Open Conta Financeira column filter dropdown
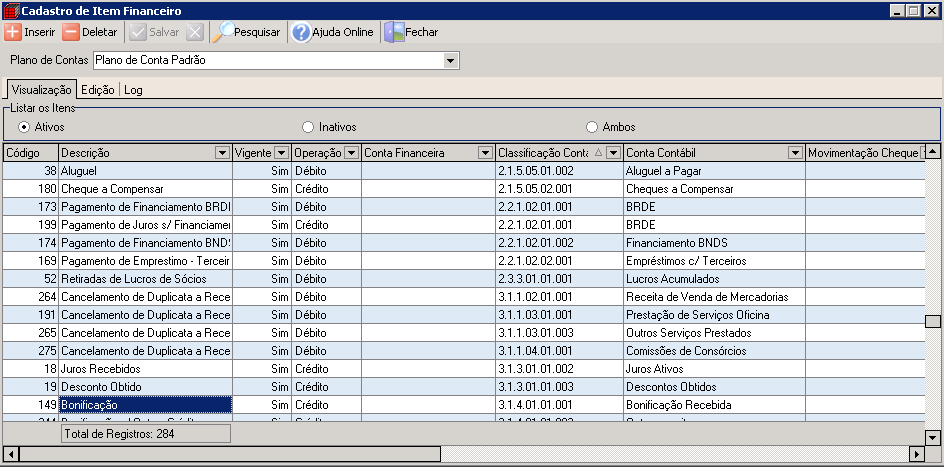 pos(485,153)
